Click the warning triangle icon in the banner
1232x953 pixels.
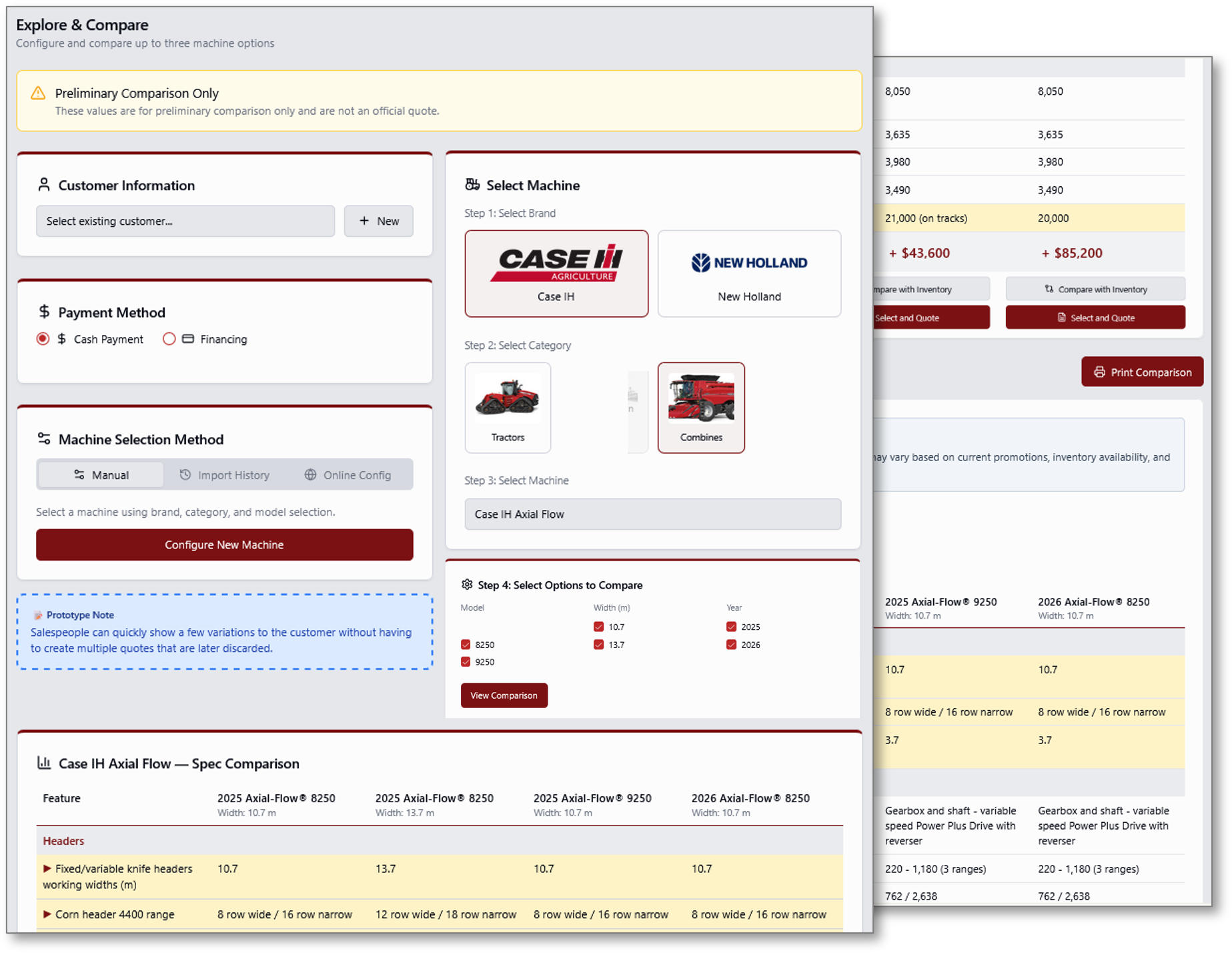click(x=38, y=93)
